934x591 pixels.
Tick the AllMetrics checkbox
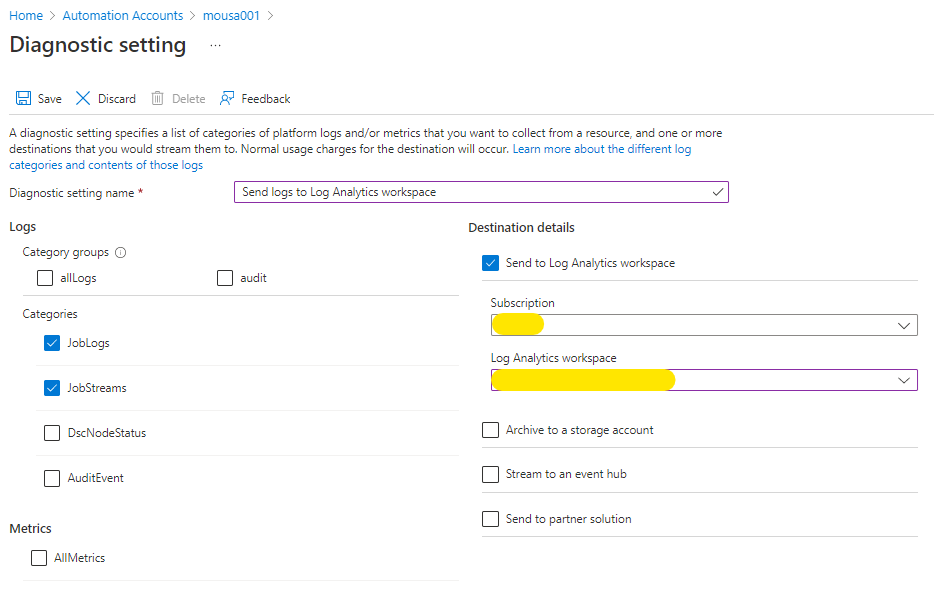point(39,558)
